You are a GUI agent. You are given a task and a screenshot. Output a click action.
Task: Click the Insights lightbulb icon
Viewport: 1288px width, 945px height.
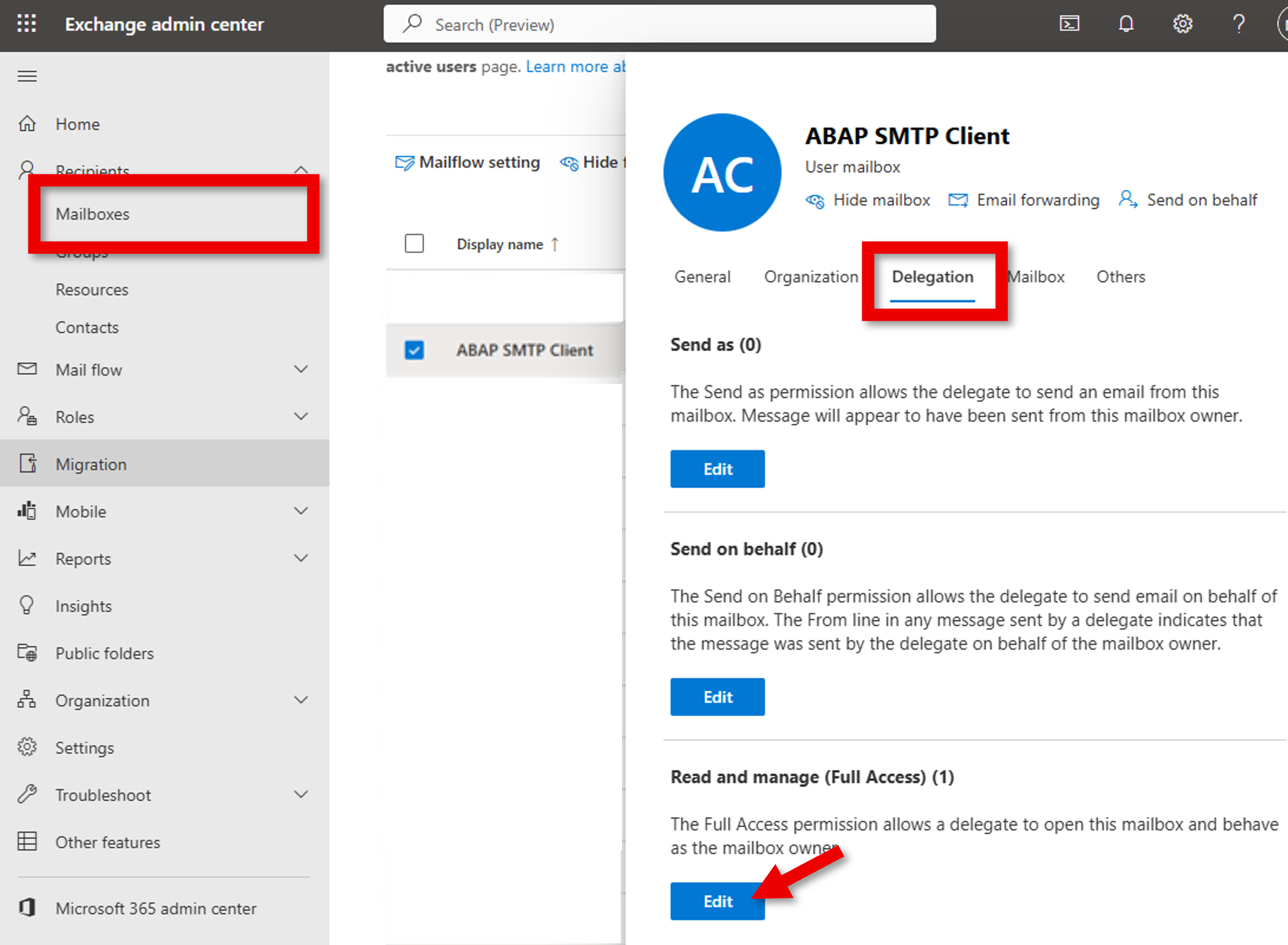(x=27, y=605)
